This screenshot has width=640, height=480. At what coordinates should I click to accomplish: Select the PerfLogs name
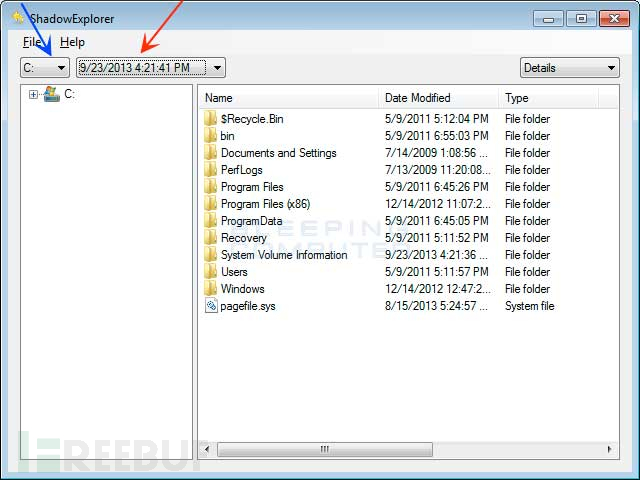(242, 170)
